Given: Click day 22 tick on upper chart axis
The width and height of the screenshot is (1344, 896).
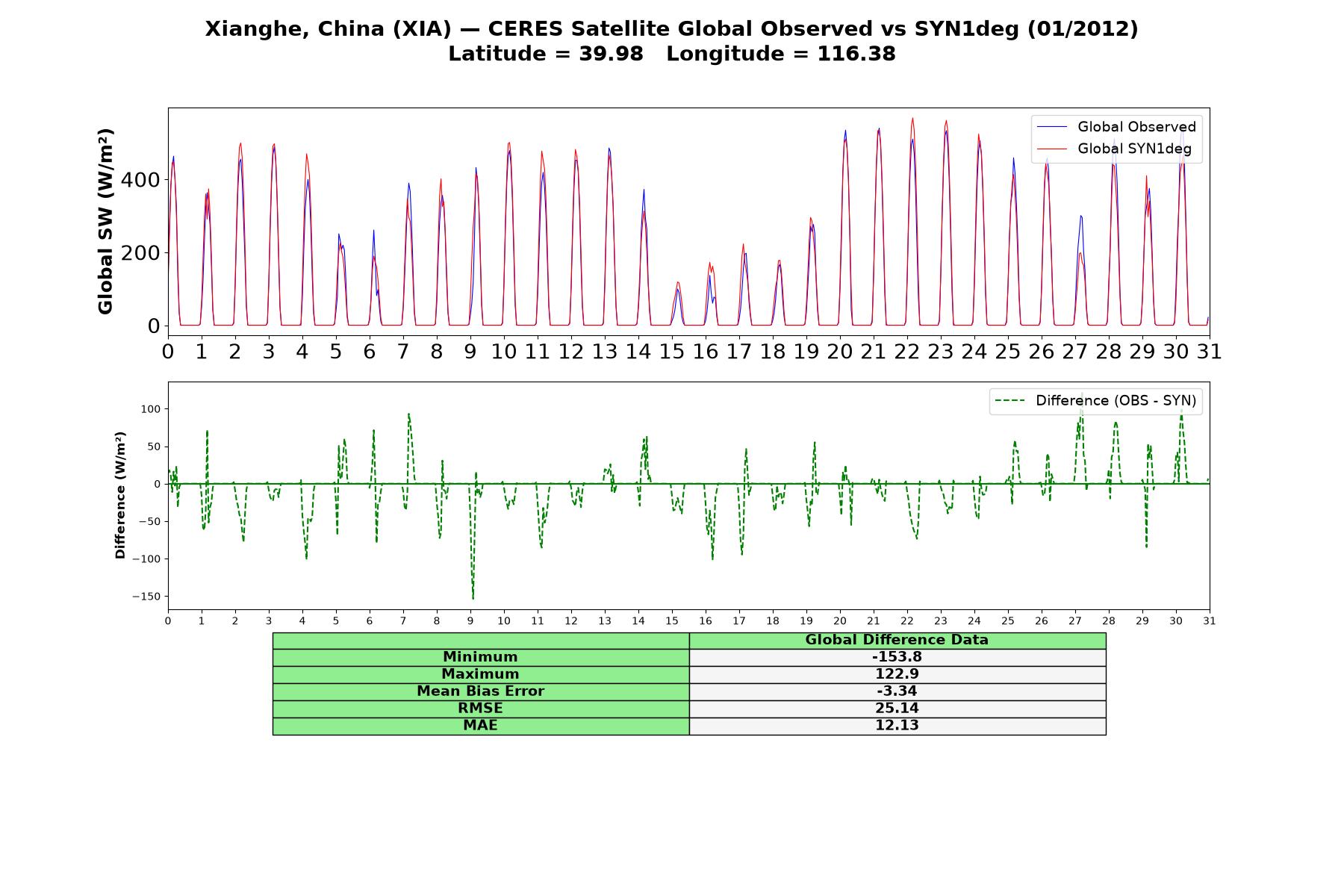Looking at the screenshot, I should (x=907, y=351).
